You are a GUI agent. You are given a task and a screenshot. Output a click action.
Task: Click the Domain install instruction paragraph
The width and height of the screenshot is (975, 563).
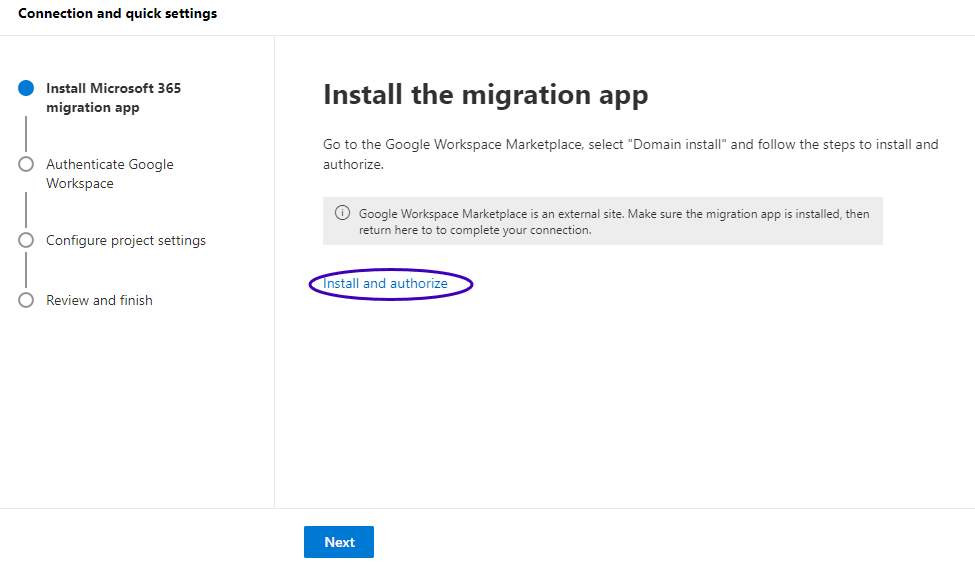(x=630, y=154)
